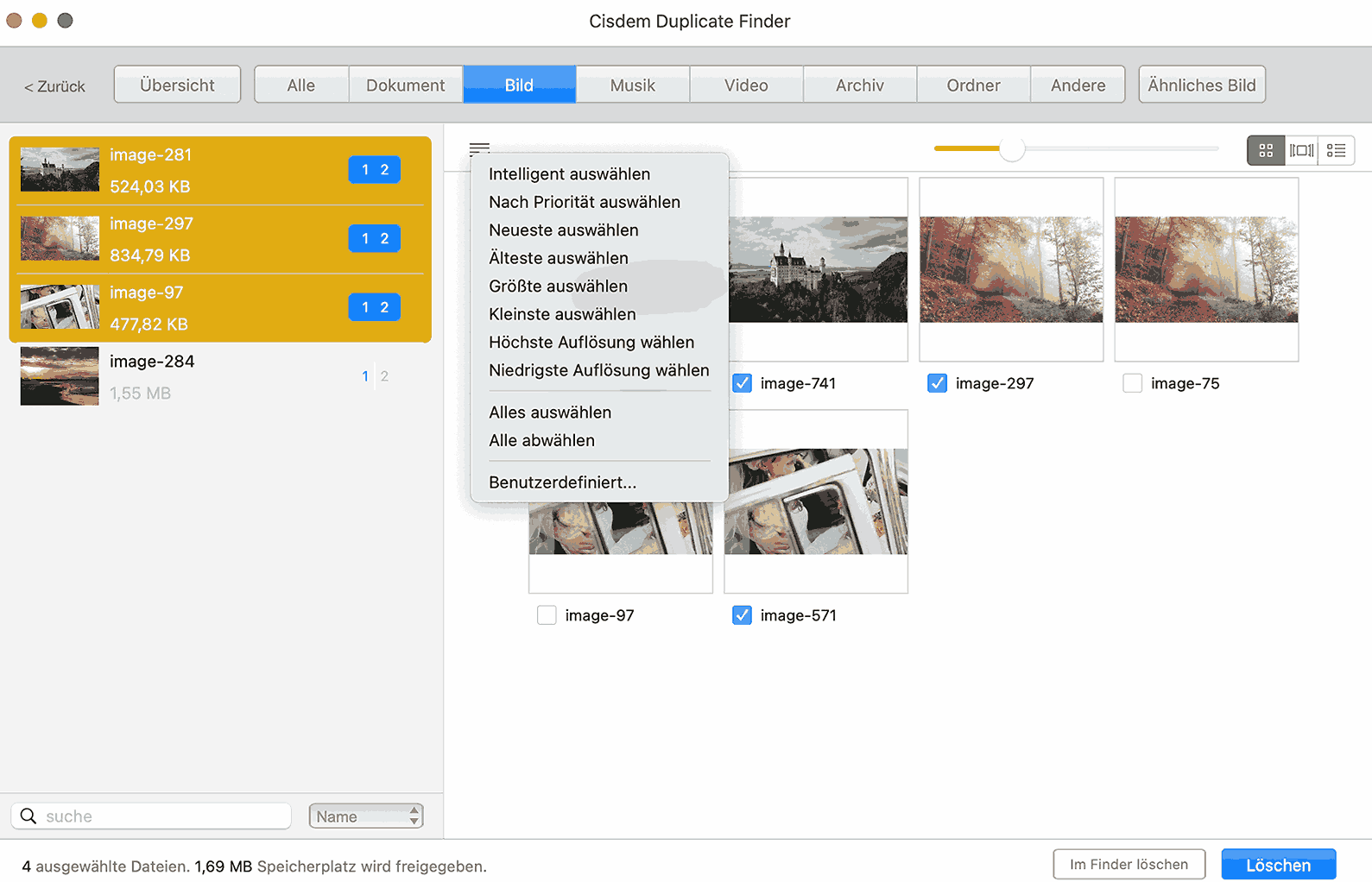Open the Name sort dropdown
The height and width of the screenshot is (882, 1372).
[x=366, y=816]
